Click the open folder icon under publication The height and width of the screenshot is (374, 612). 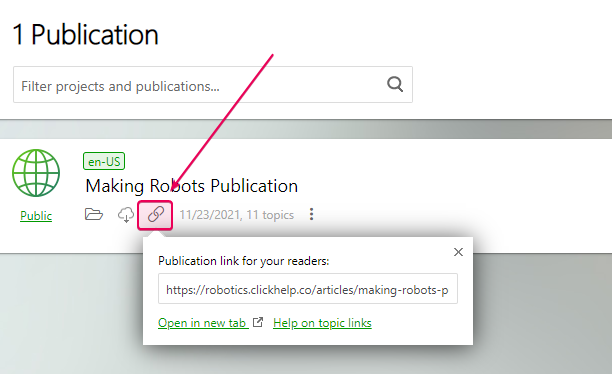94,214
